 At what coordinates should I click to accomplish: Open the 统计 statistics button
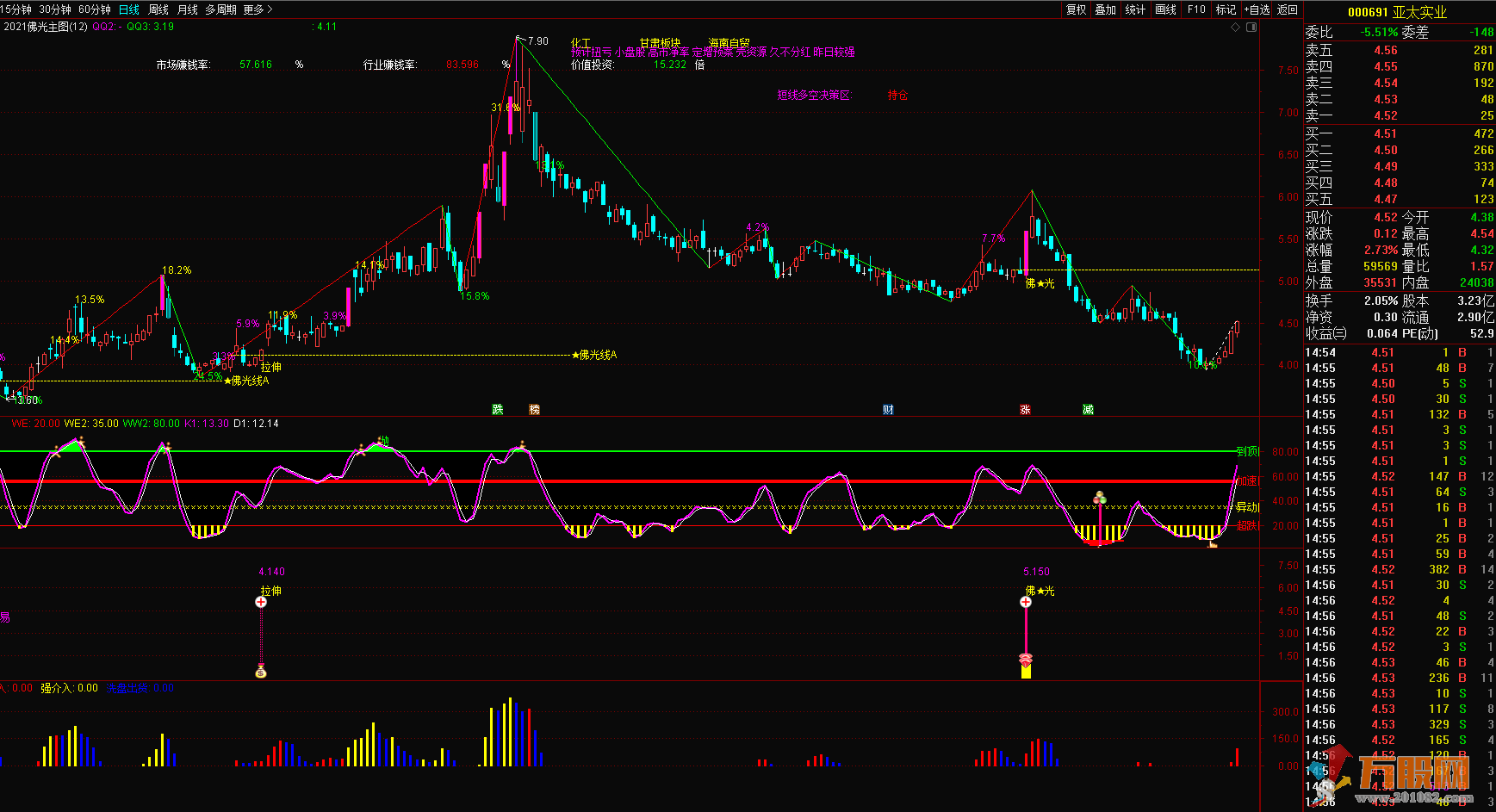click(x=1136, y=9)
